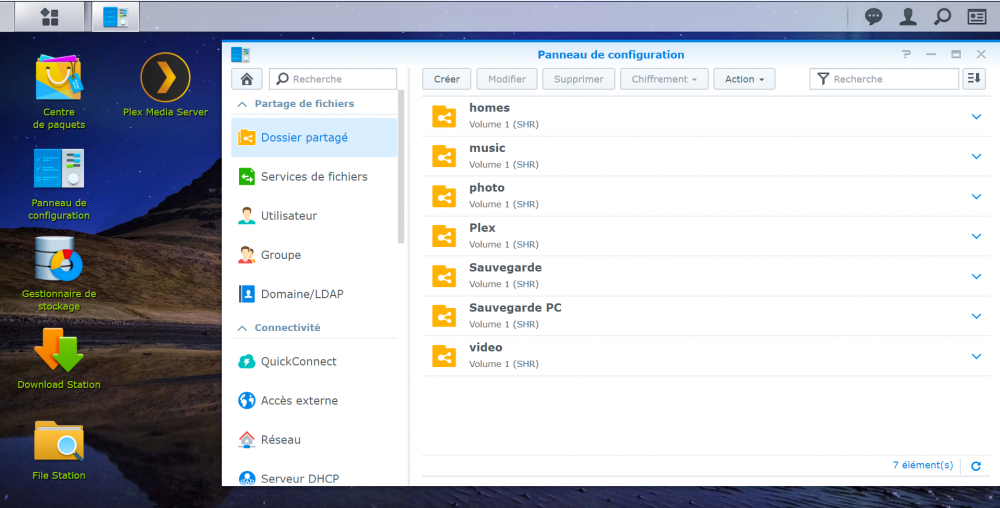Select Utilisateur in the sidebar
This screenshot has width=1000, height=508.
pos(288,216)
